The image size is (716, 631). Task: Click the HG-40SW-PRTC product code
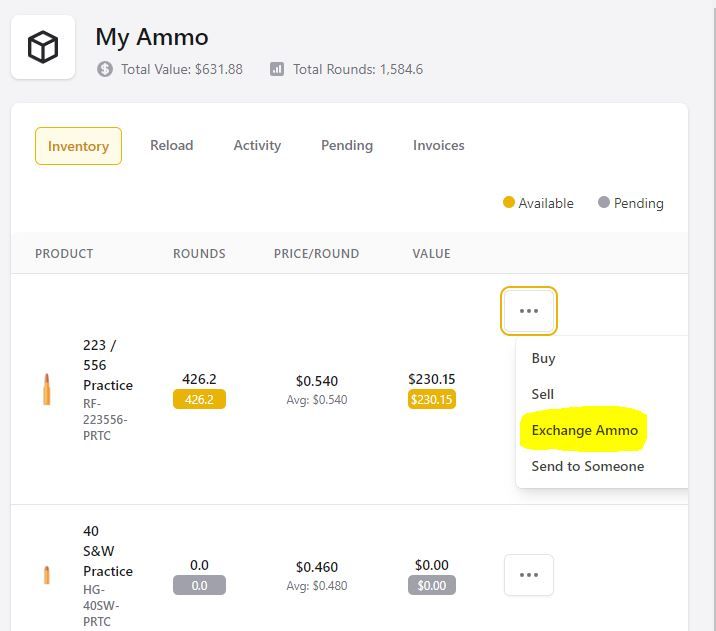point(101,606)
